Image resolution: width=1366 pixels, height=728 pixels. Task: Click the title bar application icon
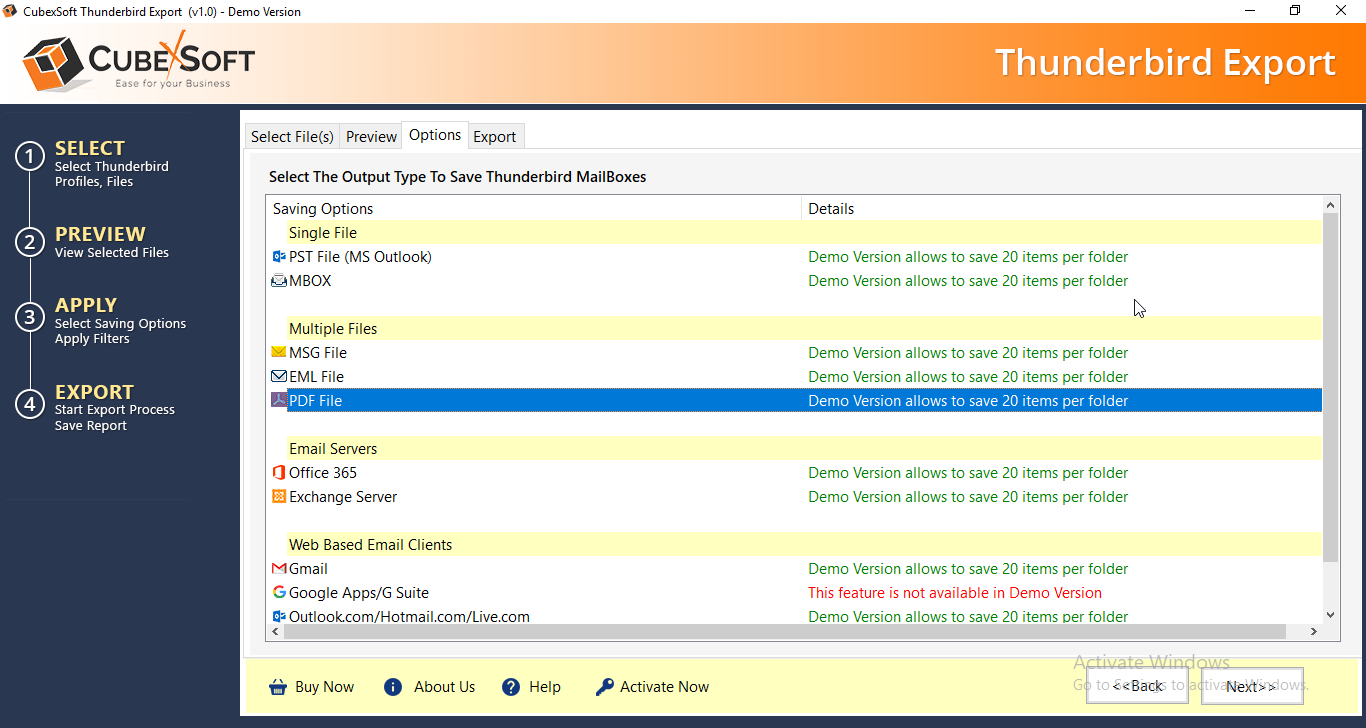click(11, 11)
